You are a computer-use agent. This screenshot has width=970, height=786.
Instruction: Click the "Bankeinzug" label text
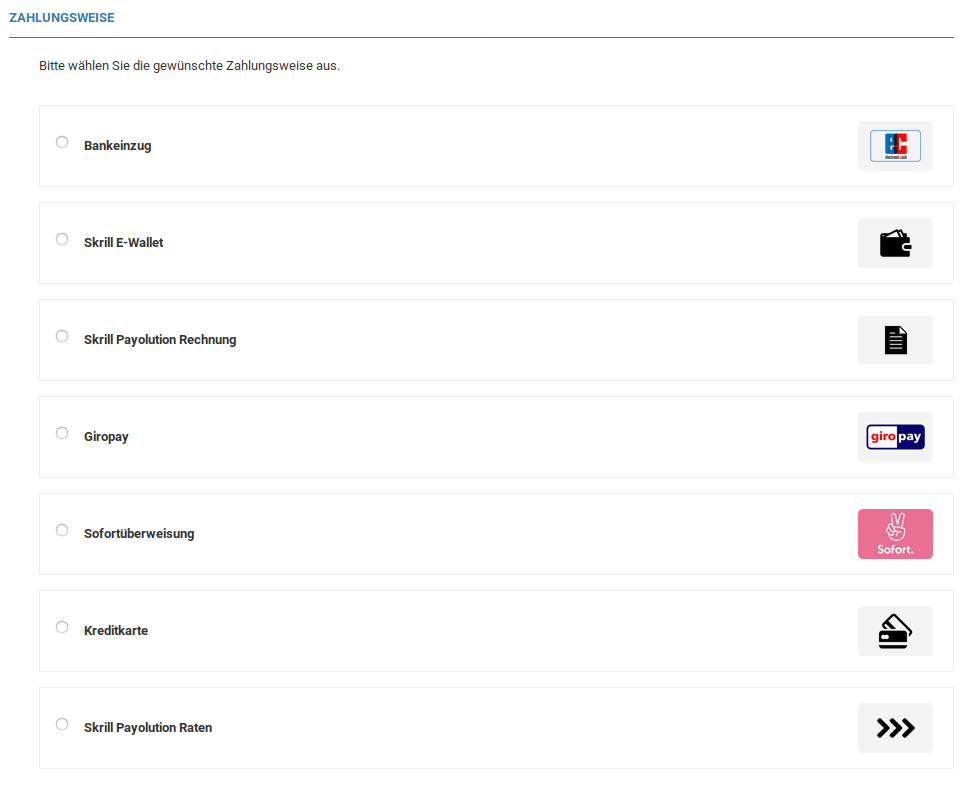(117, 146)
